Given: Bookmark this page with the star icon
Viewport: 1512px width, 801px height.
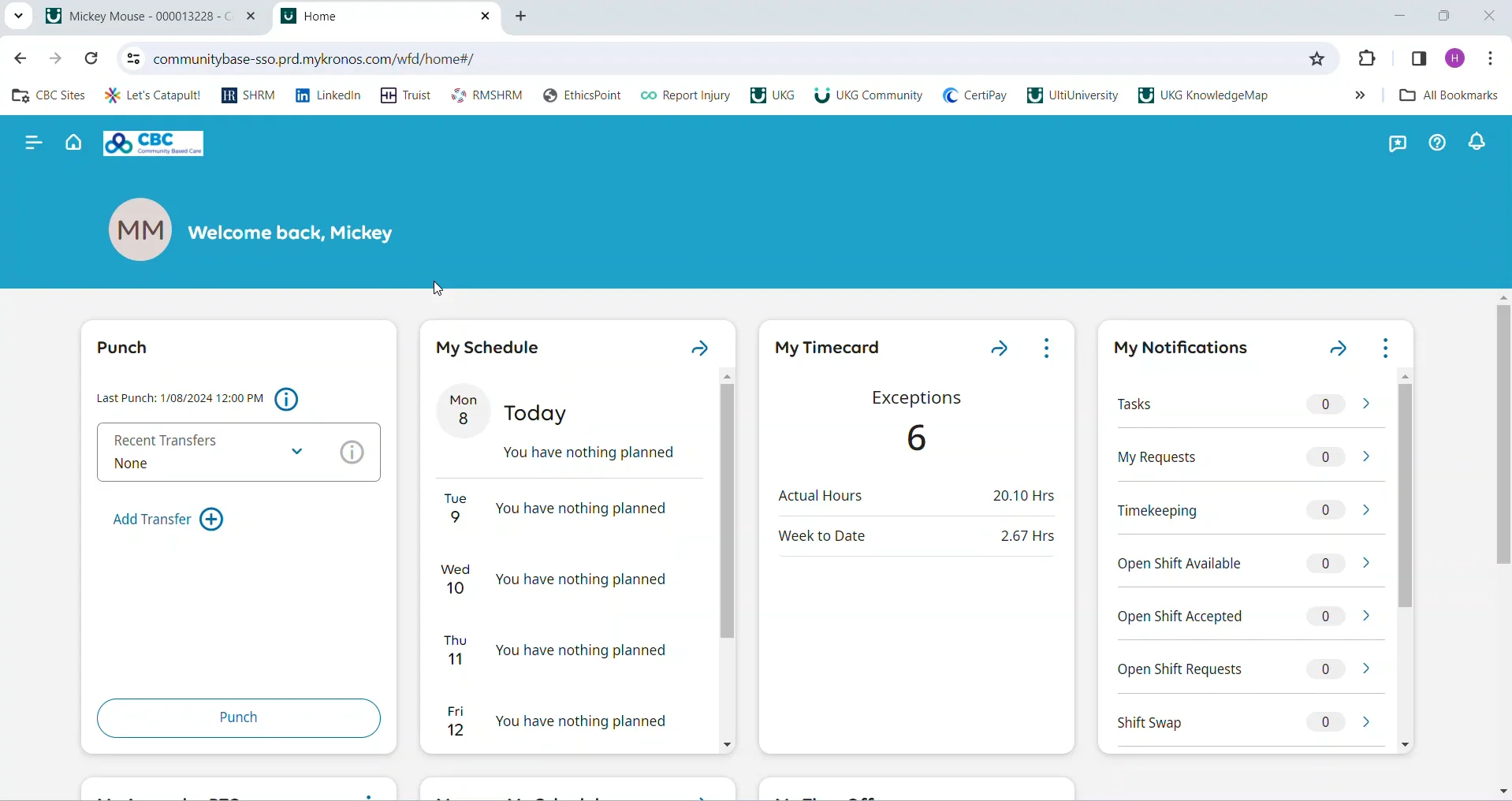Looking at the screenshot, I should [x=1316, y=58].
